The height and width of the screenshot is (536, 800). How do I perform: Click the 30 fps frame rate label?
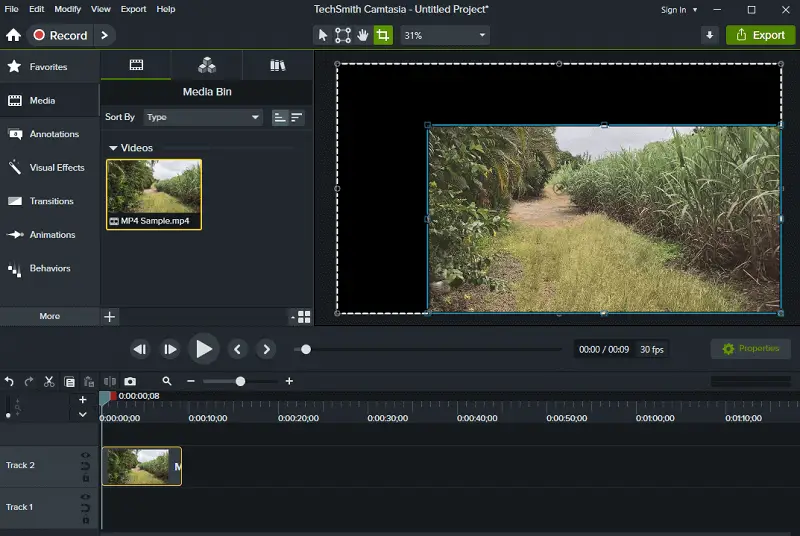point(652,349)
